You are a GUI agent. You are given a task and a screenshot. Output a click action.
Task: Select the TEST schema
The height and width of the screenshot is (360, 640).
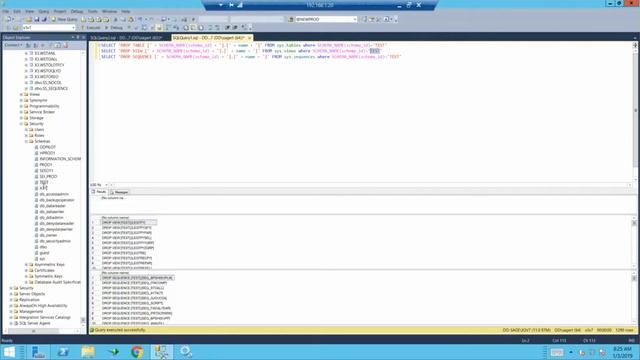tap(44, 182)
